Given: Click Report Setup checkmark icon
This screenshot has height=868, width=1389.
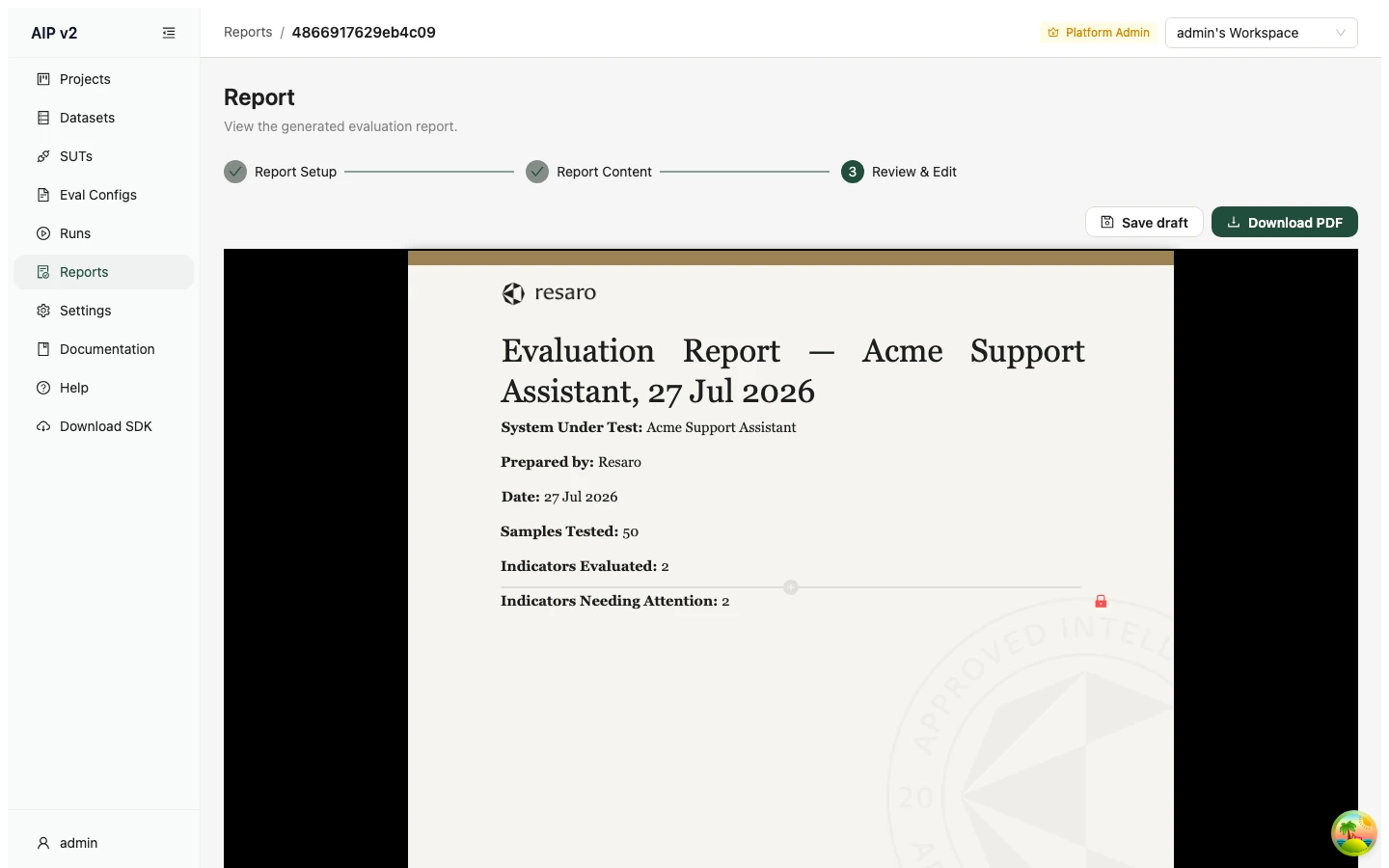Looking at the screenshot, I should point(235,172).
